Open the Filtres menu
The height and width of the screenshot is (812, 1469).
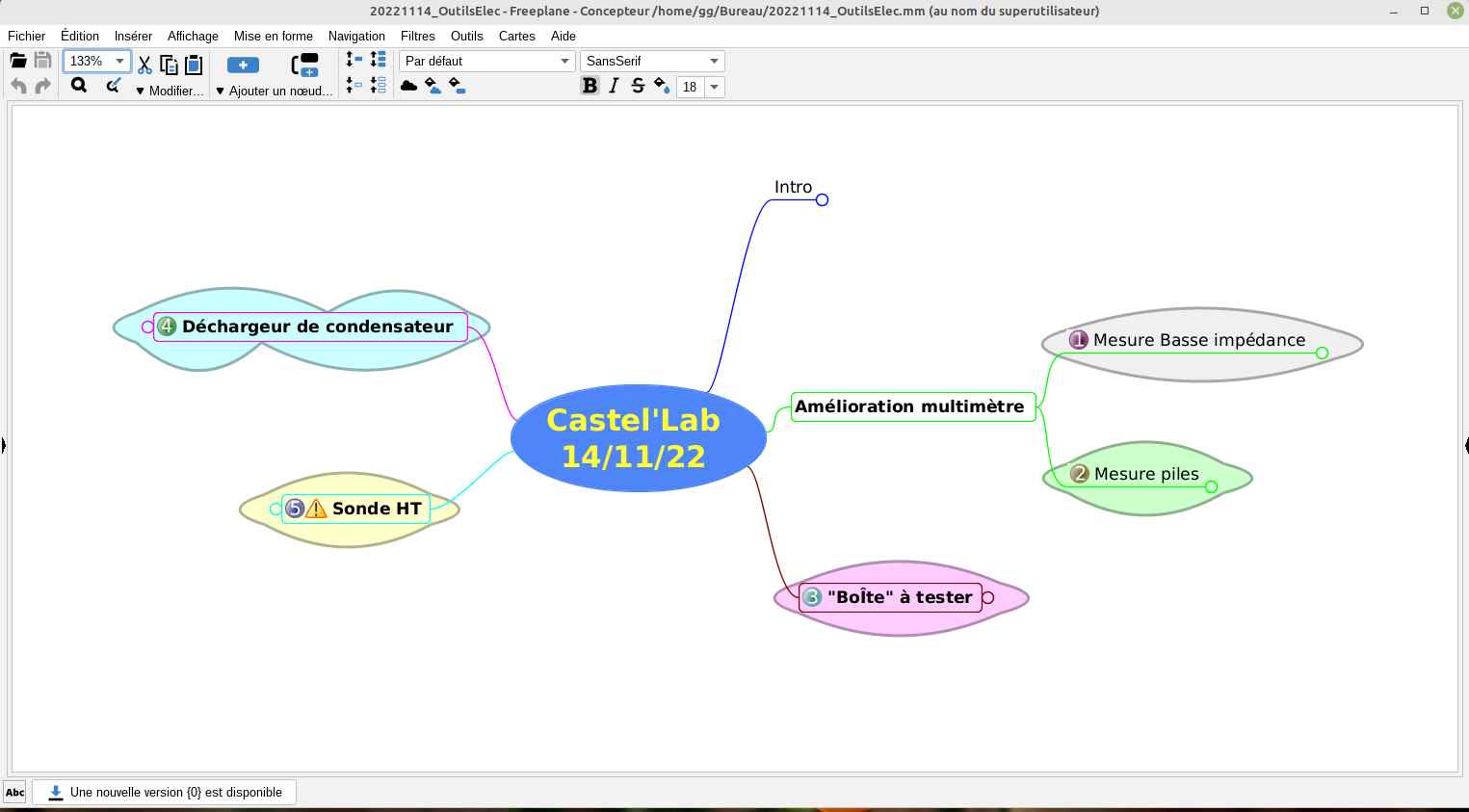[417, 36]
